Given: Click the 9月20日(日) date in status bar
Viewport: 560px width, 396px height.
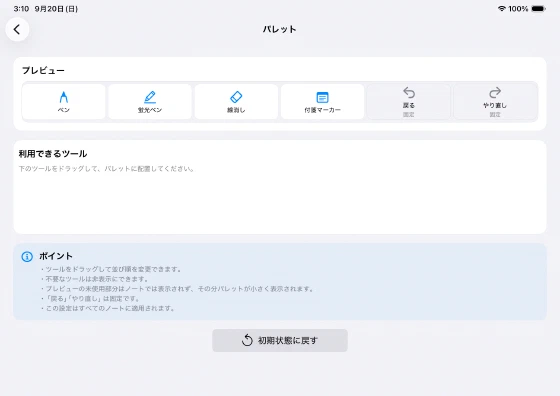Looking at the screenshot, I should [x=56, y=9].
